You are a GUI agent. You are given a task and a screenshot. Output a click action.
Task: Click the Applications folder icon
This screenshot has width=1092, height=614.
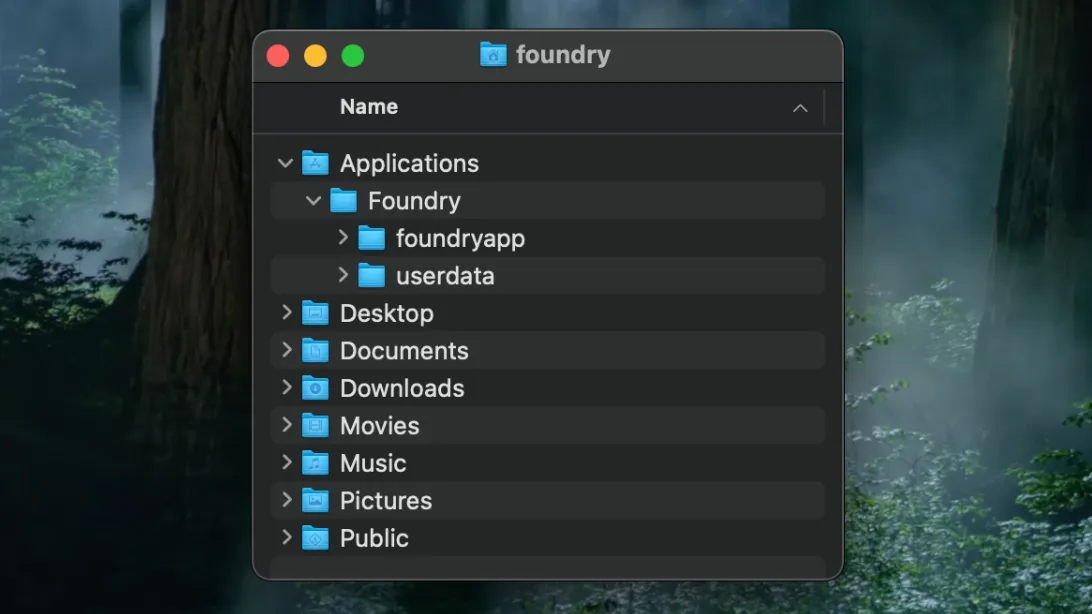(315, 163)
